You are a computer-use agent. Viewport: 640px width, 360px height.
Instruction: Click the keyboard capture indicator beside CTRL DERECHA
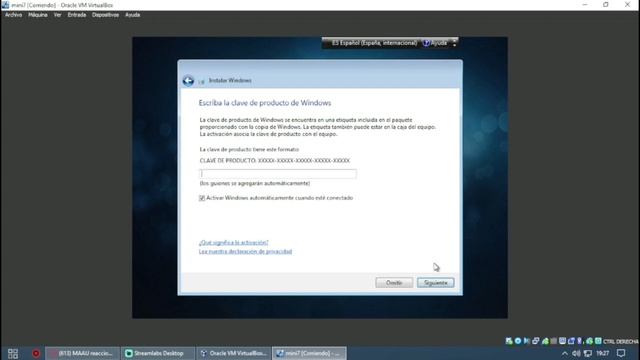[598, 341]
